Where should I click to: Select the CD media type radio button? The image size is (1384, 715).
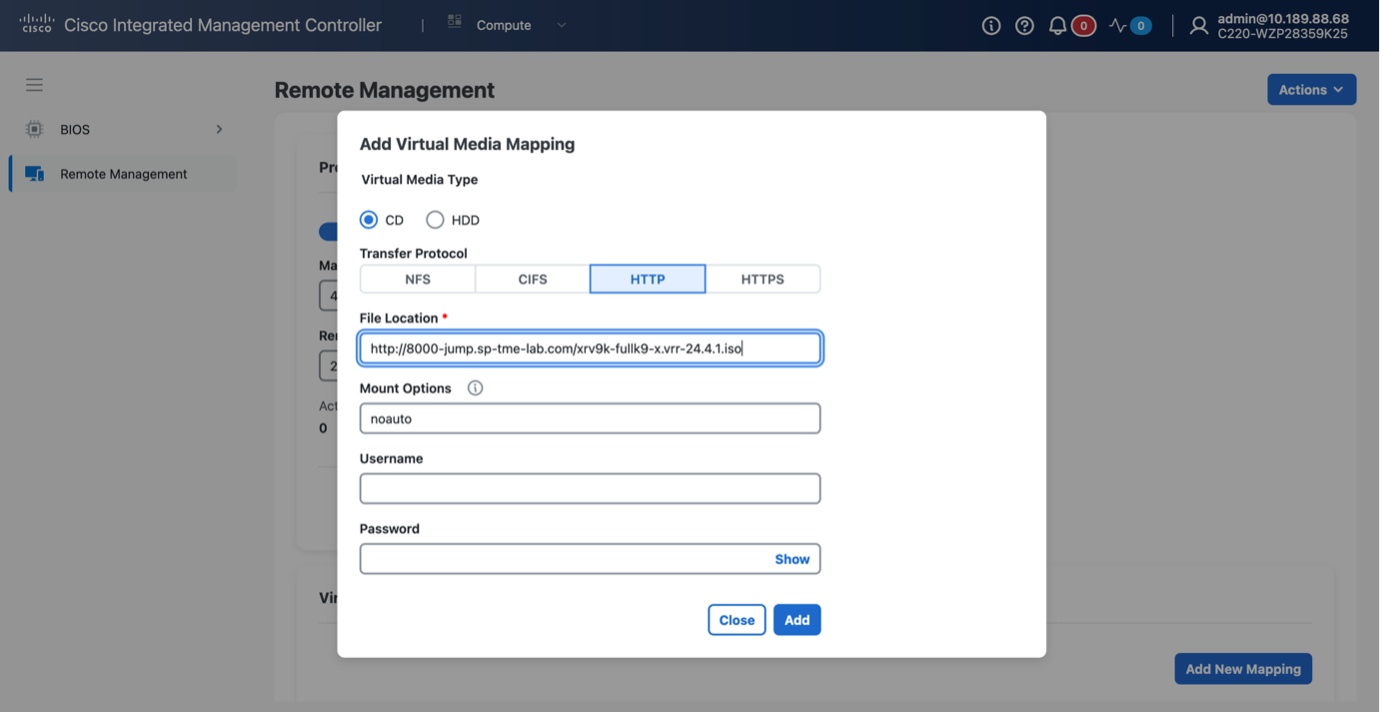(369, 220)
